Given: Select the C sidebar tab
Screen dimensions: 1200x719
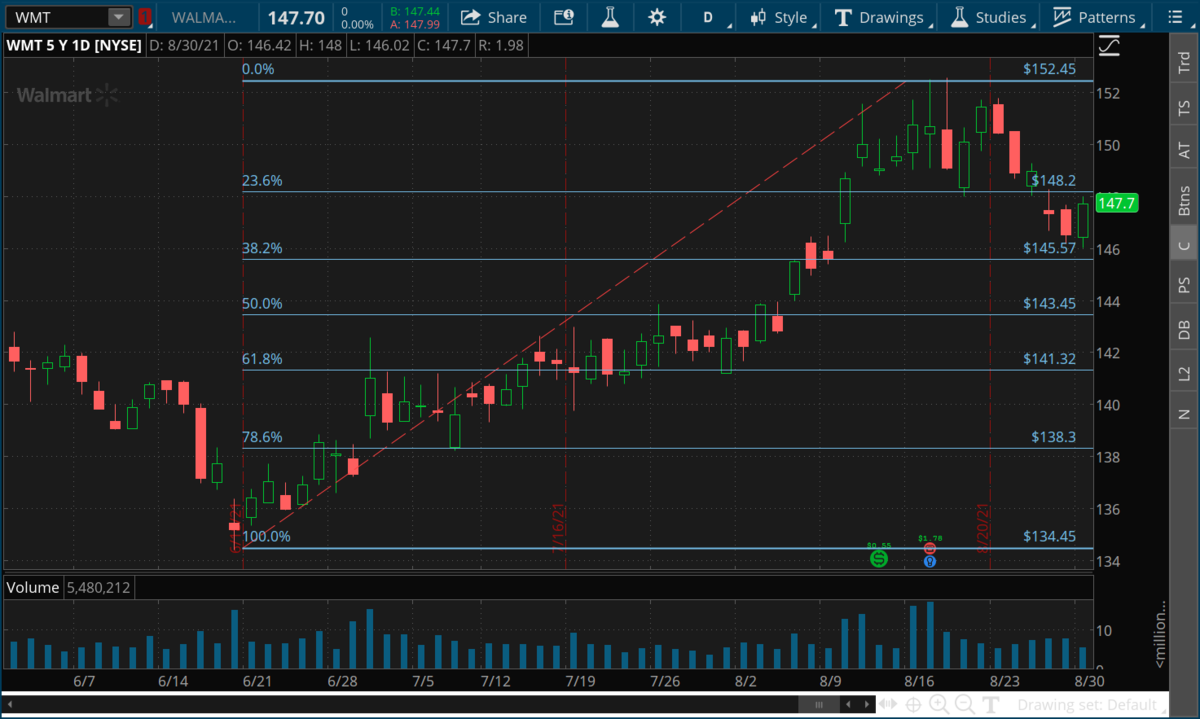Looking at the screenshot, I should (1184, 245).
